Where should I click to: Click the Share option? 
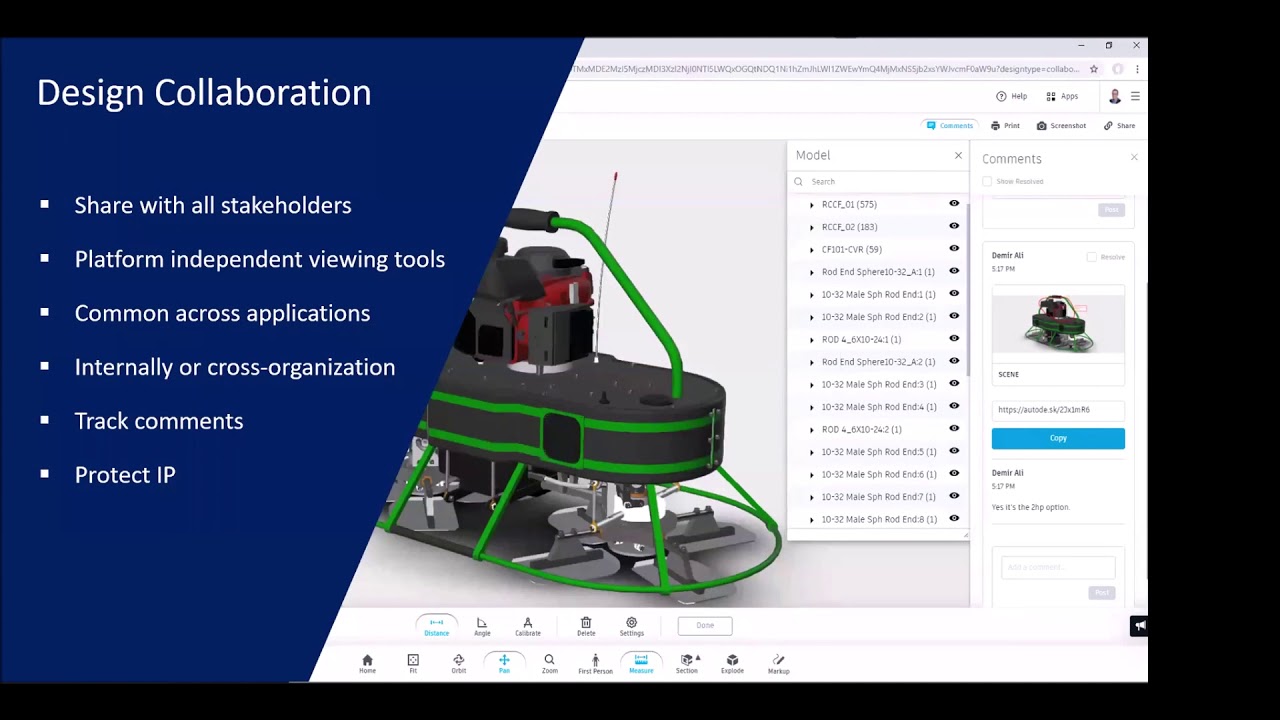(x=1119, y=126)
